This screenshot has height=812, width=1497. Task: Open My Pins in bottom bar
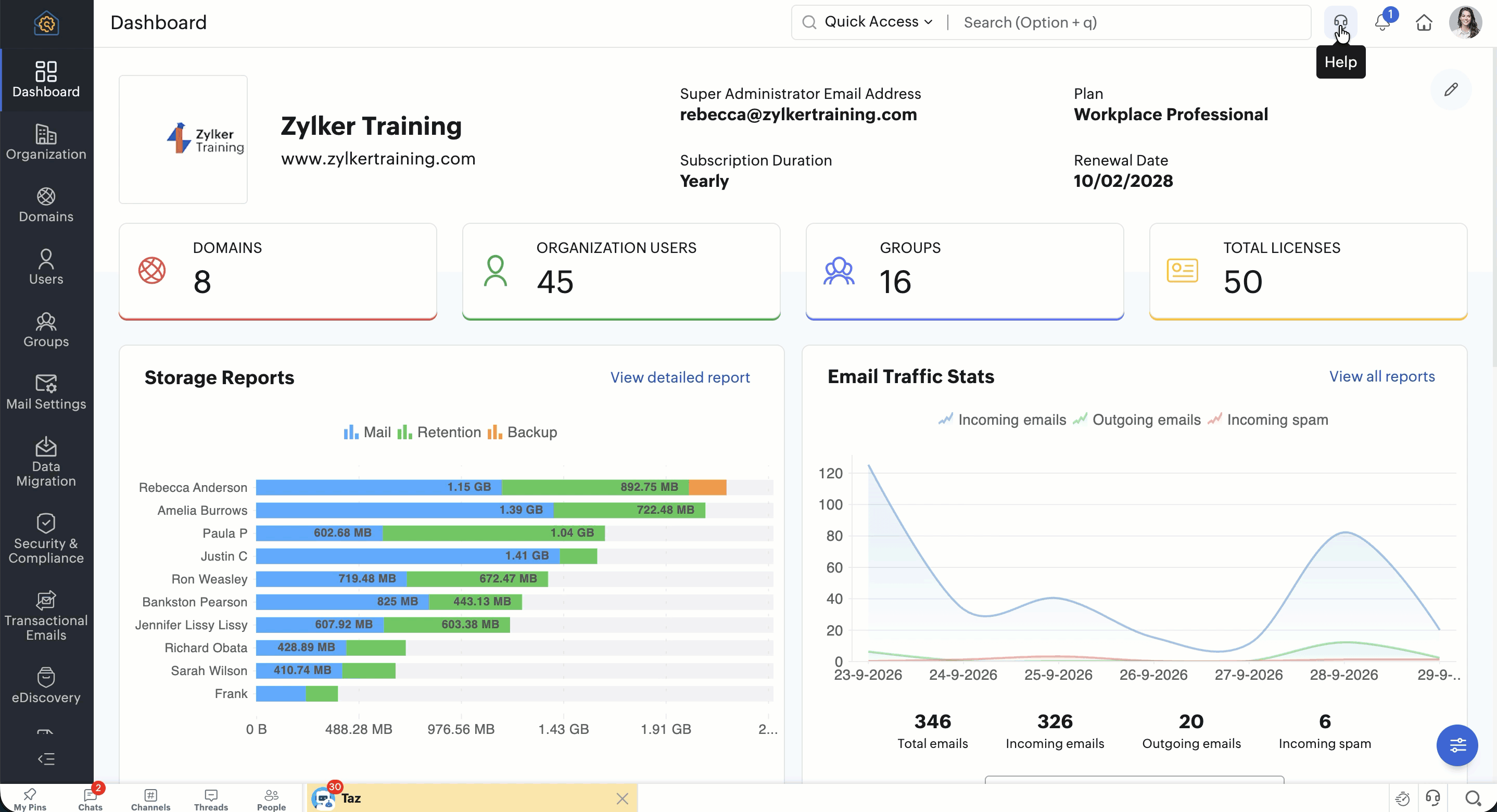[30, 798]
